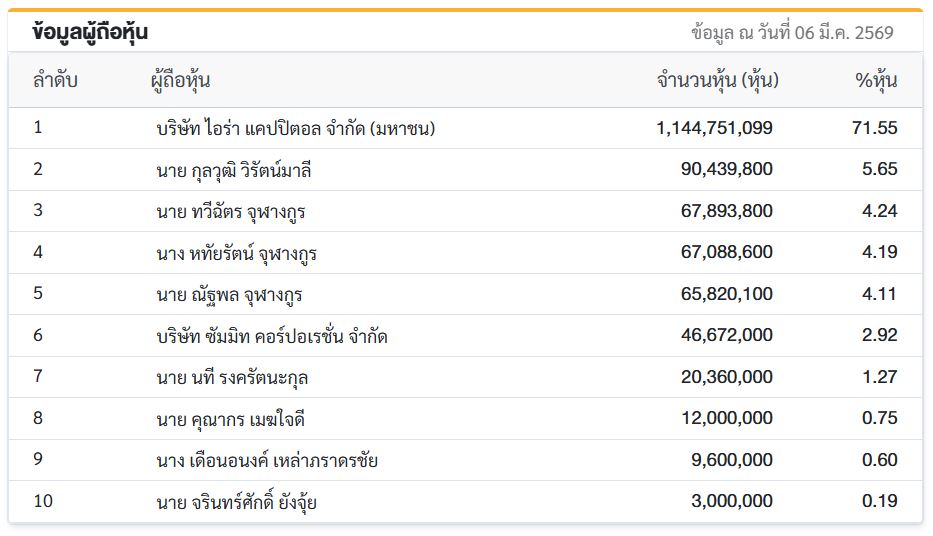Click the จำนวนหุ้น (หุ้น) column header
Image resolution: width=933 pixels, height=536 pixels.
pos(717,81)
